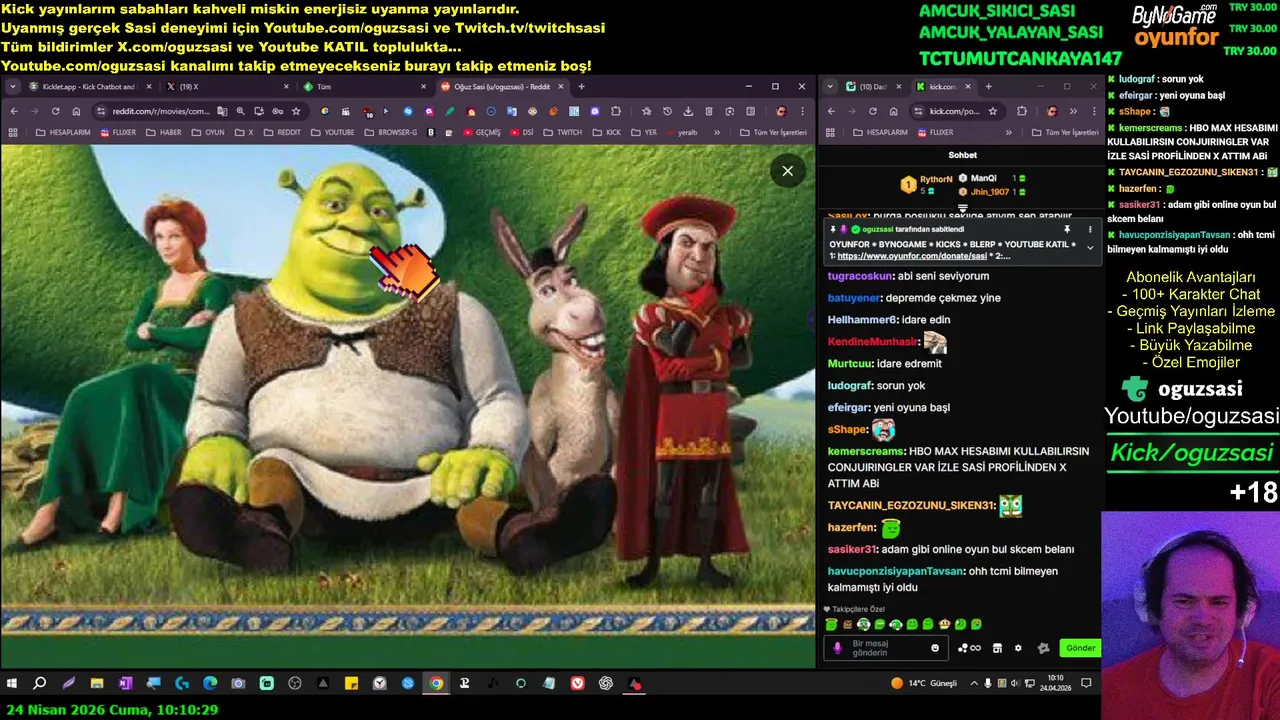
Task: Click the Bir mesaj gönderin chat input
Action: click(x=888, y=648)
